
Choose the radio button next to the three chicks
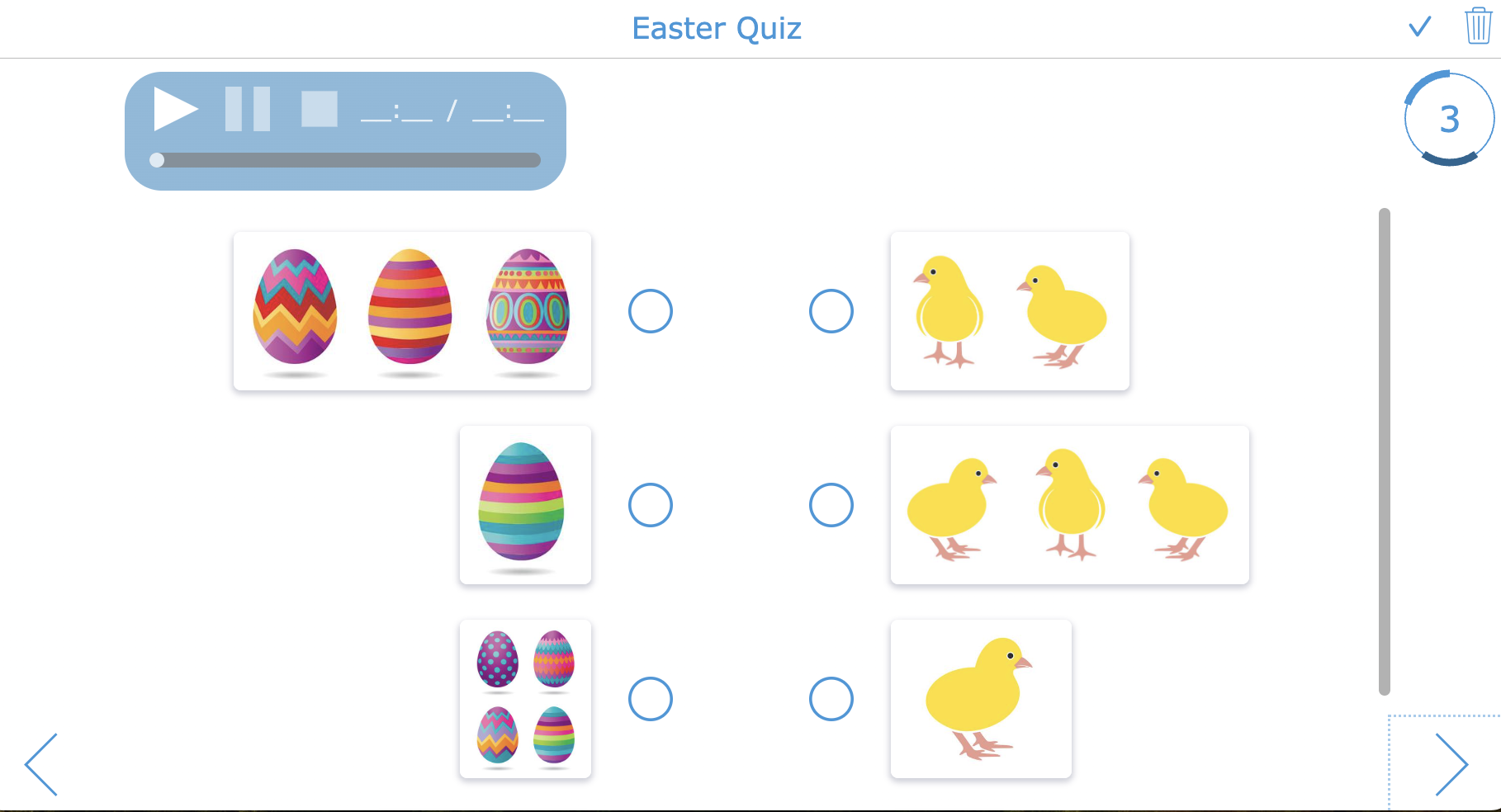[831, 505]
